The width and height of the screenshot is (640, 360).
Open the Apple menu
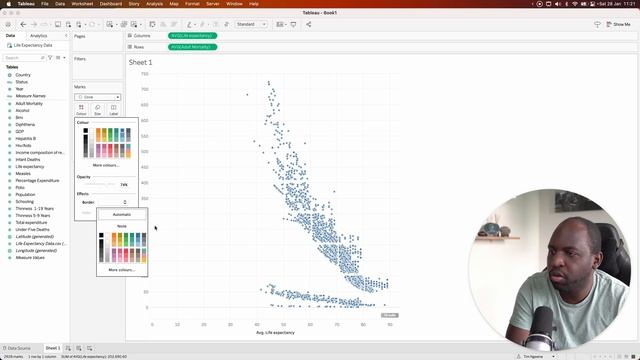click(9, 4)
